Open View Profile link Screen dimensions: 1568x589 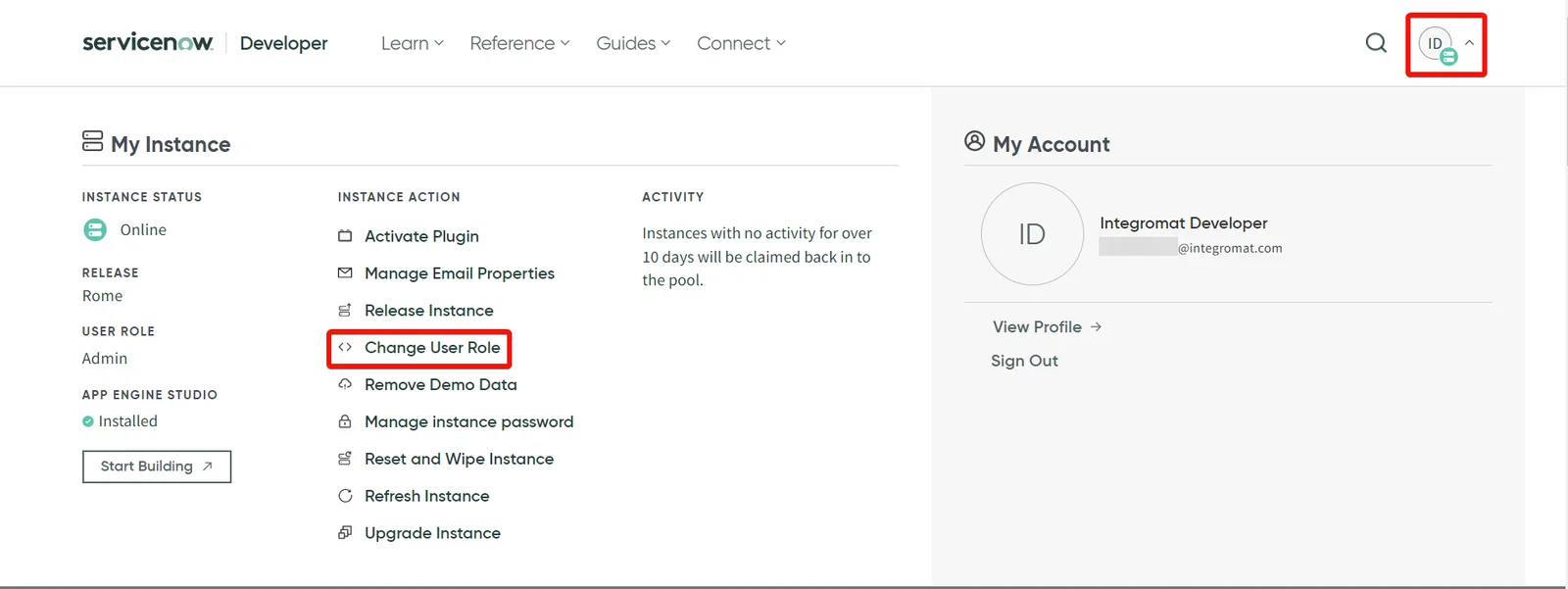click(1047, 327)
